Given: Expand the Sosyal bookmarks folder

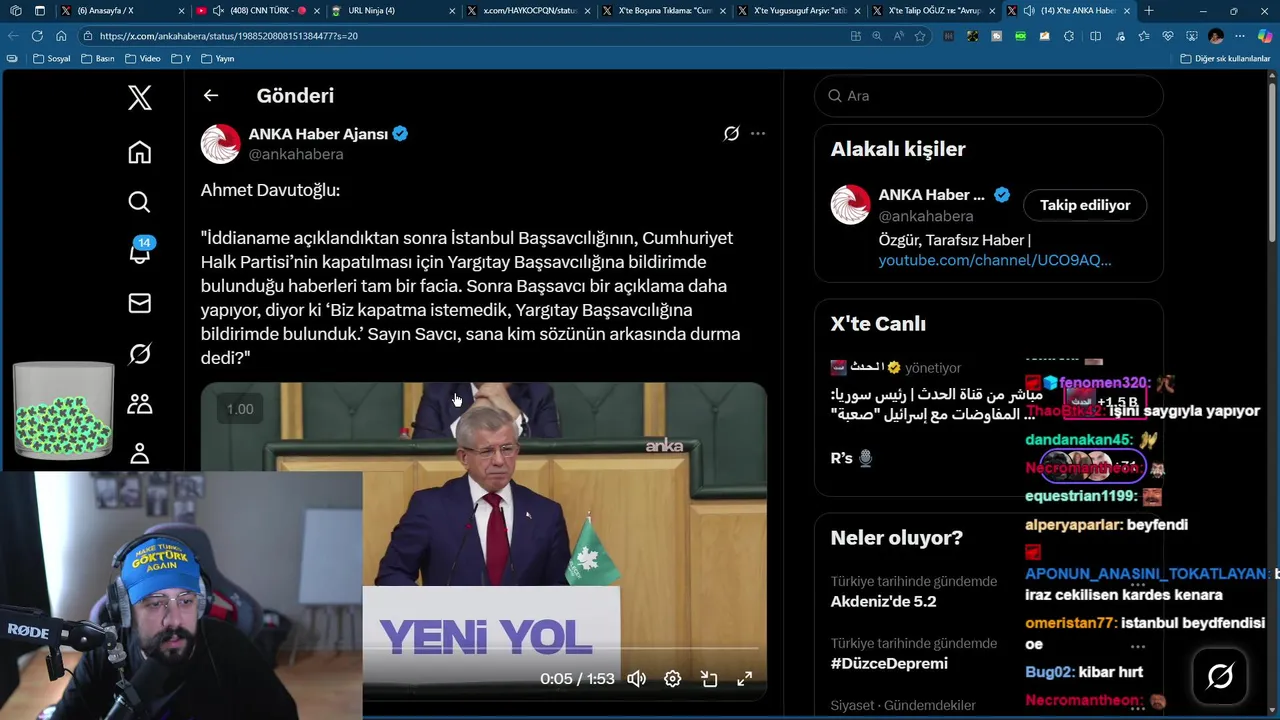Looking at the screenshot, I should coord(52,59).
